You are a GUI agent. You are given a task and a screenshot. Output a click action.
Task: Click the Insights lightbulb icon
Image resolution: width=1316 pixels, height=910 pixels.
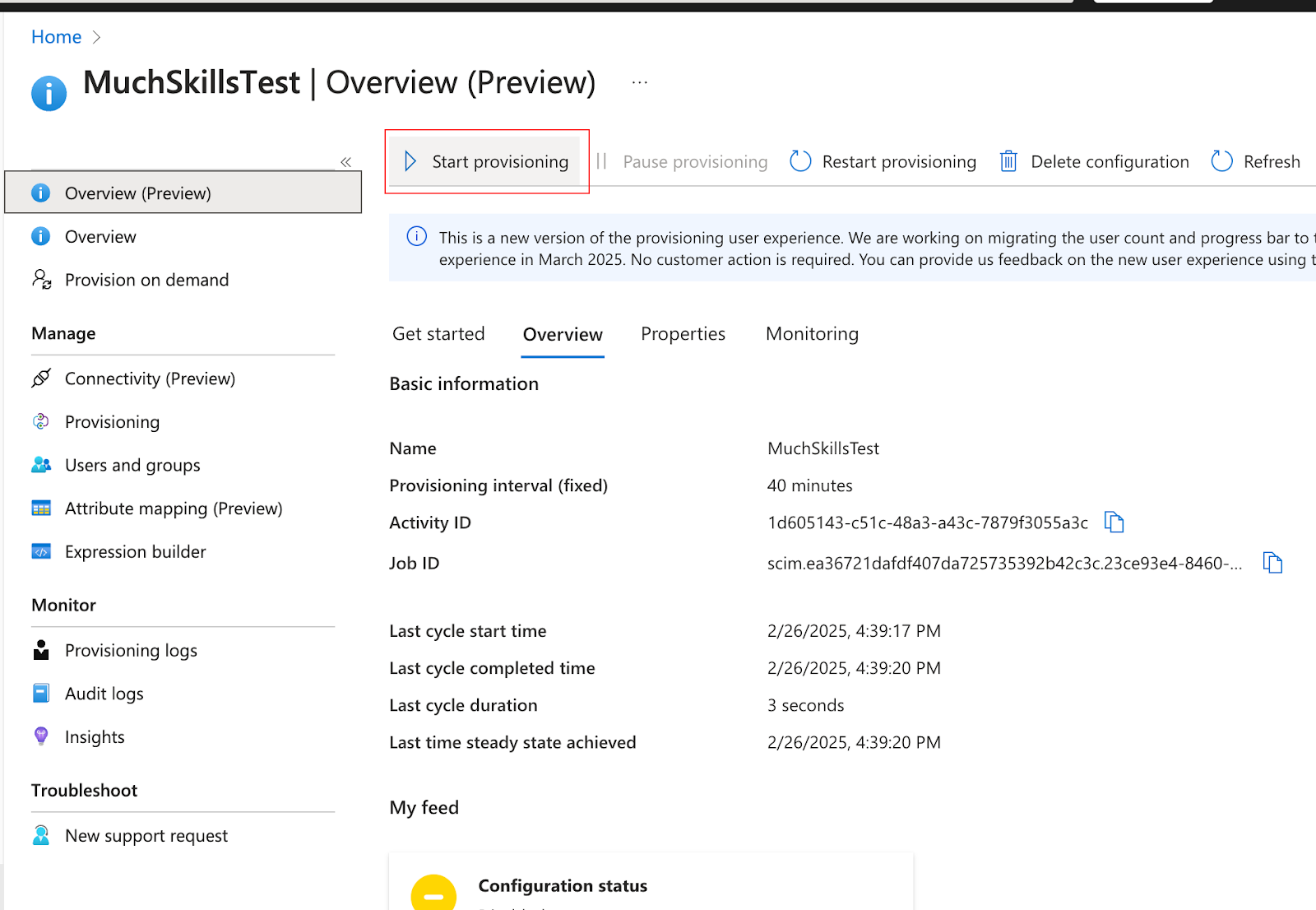41,736
